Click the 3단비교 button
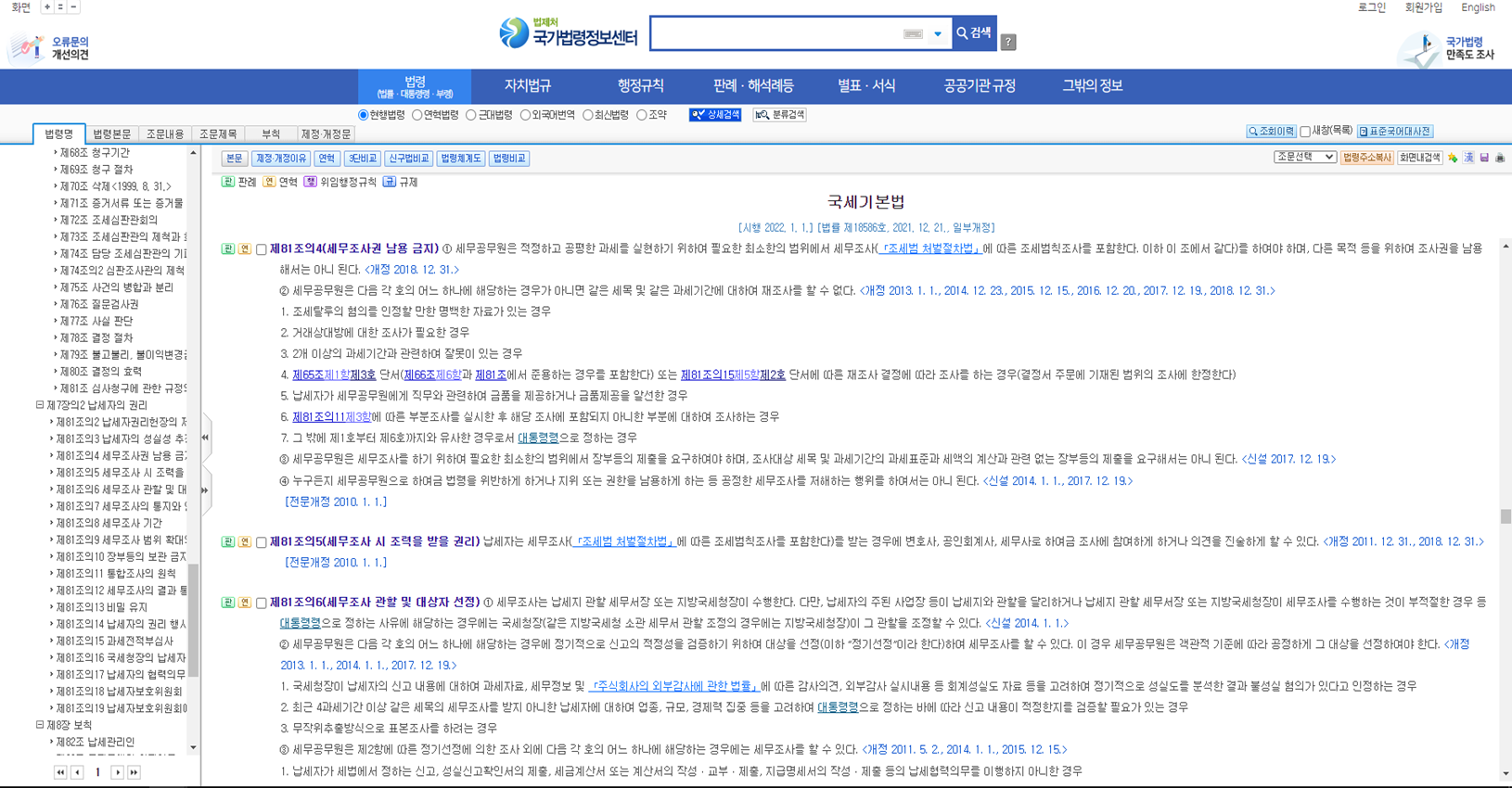The width and height of the screenshot is (1512, 788). click(362, 159)
